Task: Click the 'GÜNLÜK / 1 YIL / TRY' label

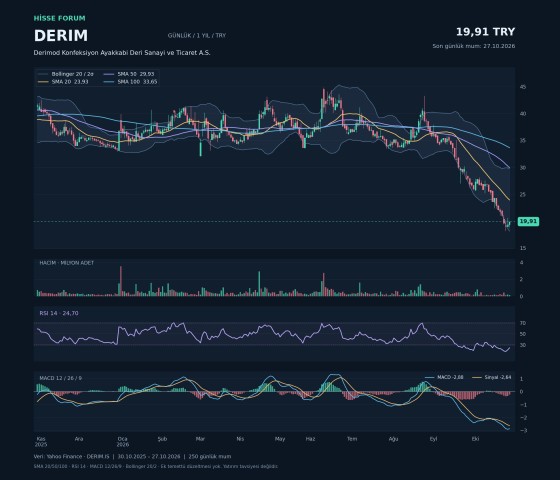Action: tap(197, 36)
